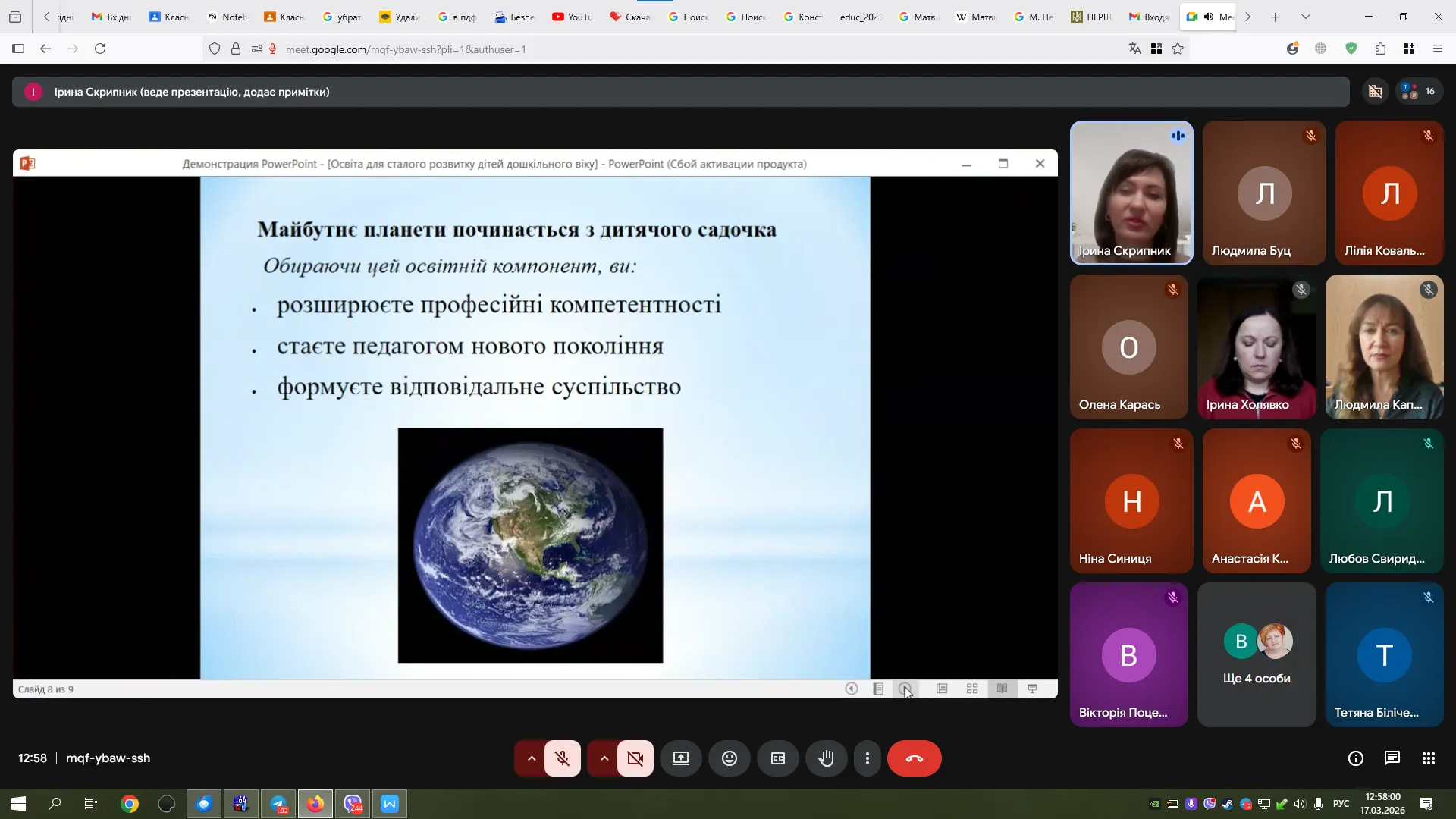Open a new browser tab

(x=1275, y=17)
